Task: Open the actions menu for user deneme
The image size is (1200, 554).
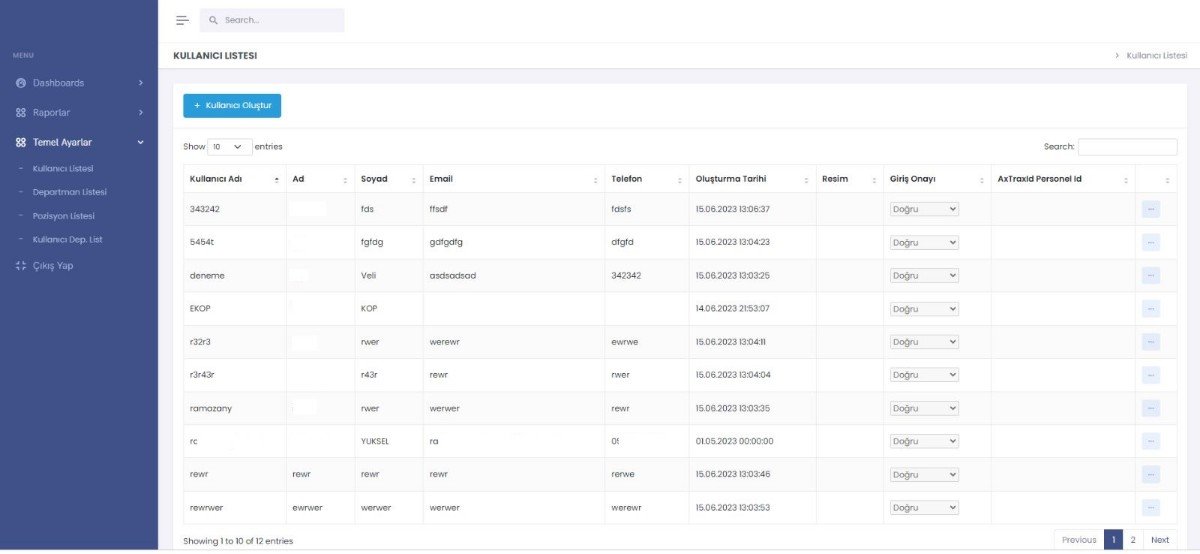Action: click(x=1150, y=275)
